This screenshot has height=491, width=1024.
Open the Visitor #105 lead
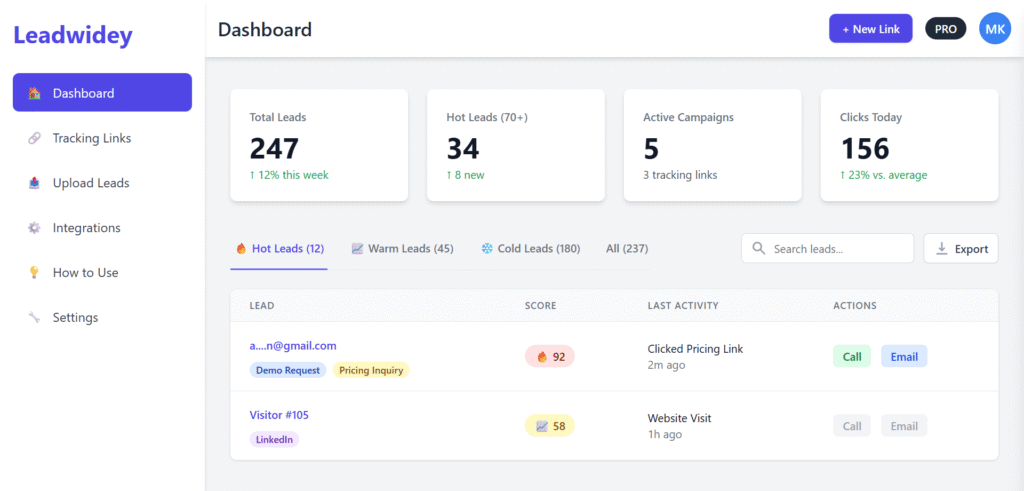coord(279,415)
